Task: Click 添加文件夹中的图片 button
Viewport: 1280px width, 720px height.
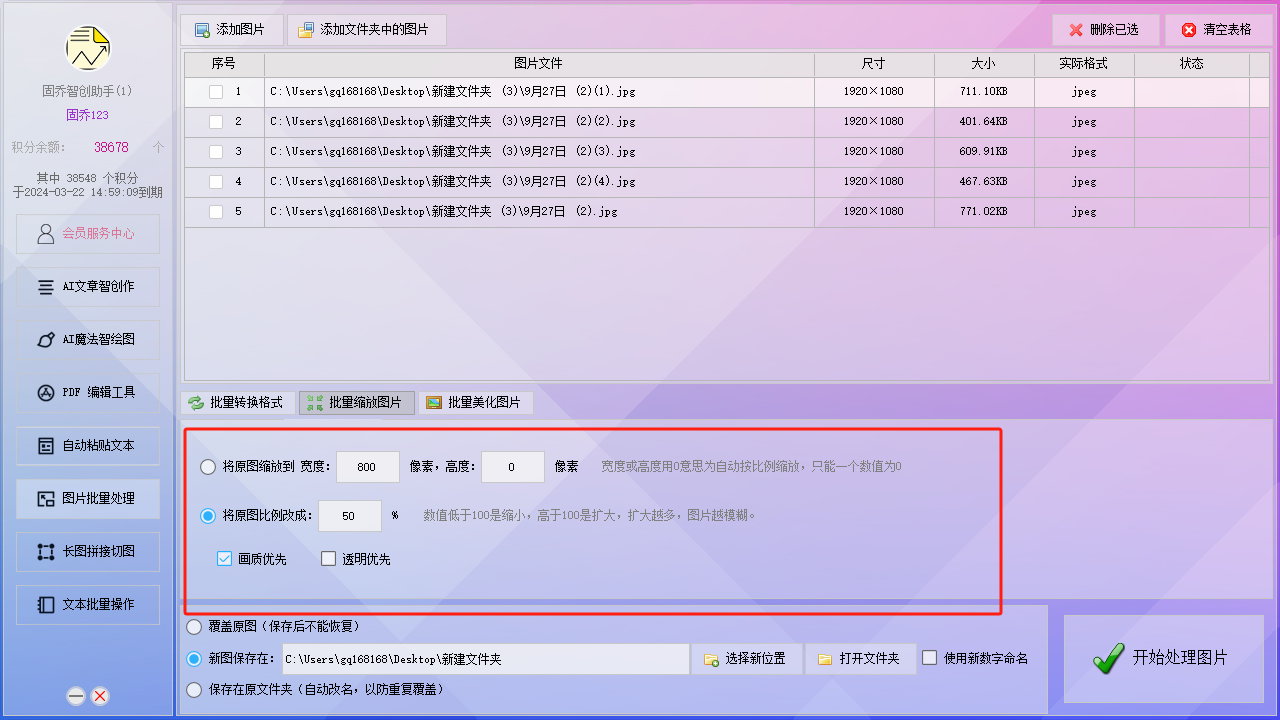Action: click(367, 30)
